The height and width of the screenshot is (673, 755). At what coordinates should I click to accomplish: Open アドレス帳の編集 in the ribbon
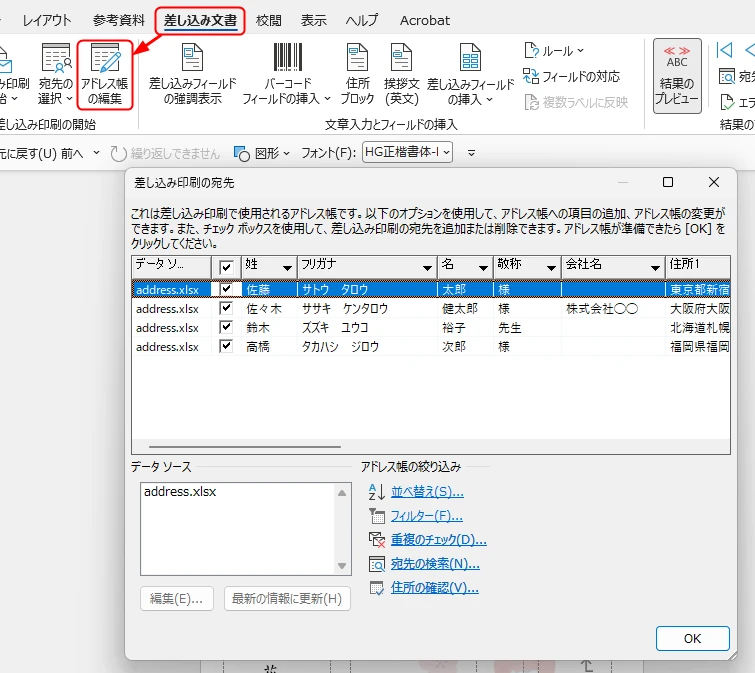click(104, 75)
